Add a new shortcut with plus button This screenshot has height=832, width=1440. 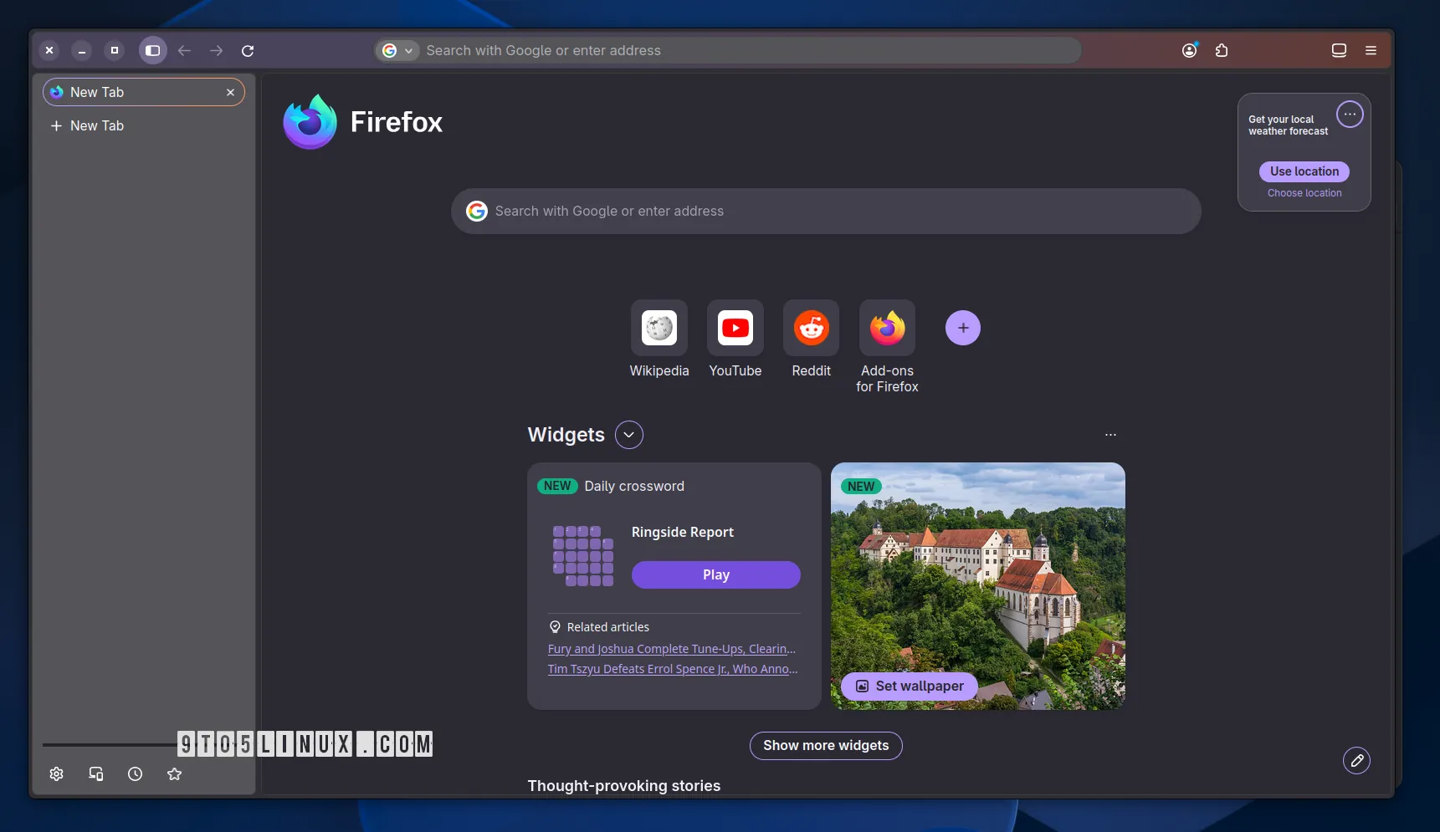963,328
